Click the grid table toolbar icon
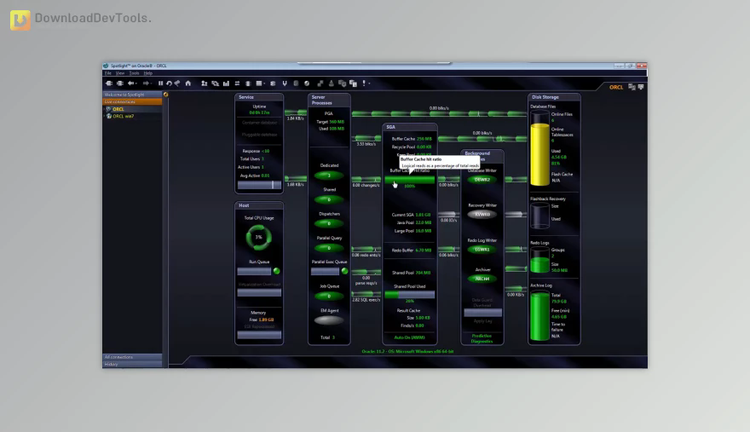Image resolution: width=750 pixels, height=432 pixels. [259, 83]
